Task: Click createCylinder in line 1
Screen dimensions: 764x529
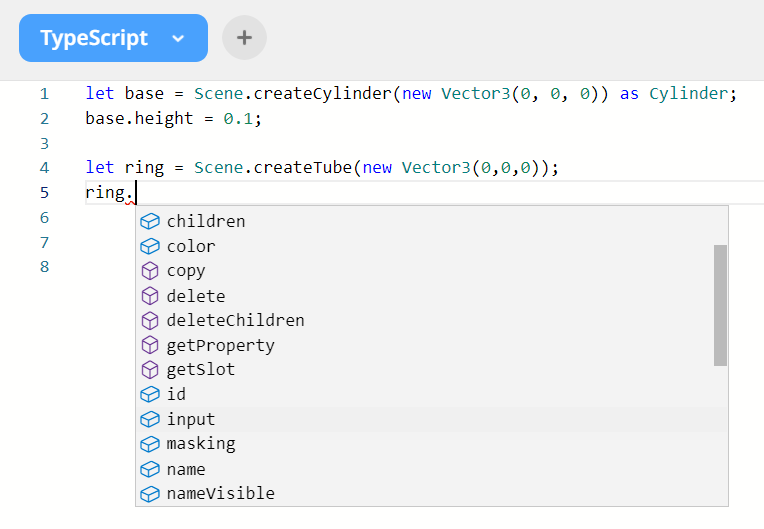Action: click(x=323, y=94)
